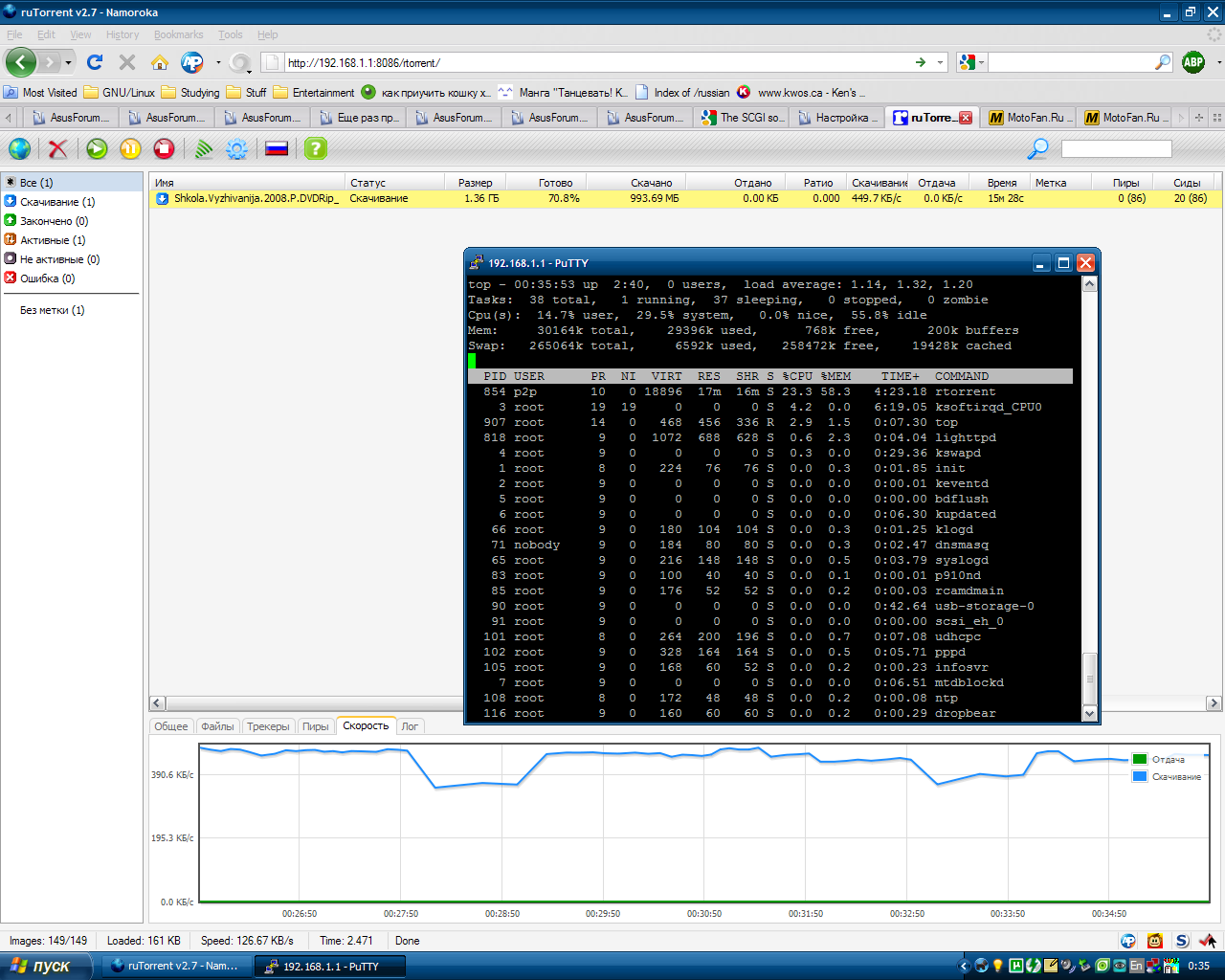The image size is (1225, 980).
Task: Click the monkey icon in browser status bar
Action: (x=1155, y=941)
